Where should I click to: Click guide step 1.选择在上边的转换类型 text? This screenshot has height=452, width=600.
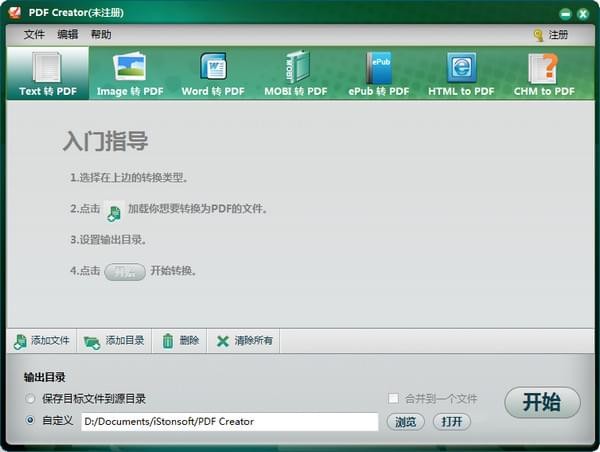coord(129,178)
